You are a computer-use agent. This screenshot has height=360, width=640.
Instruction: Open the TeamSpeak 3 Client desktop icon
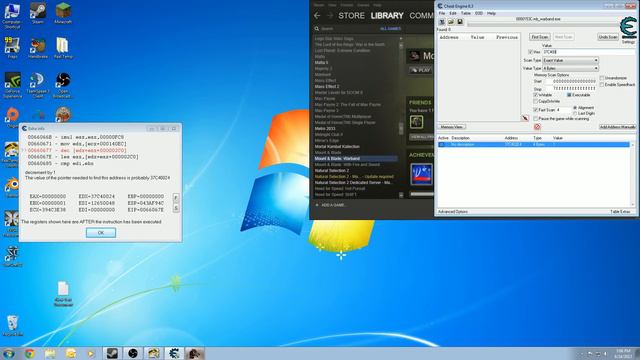point(38,85)
